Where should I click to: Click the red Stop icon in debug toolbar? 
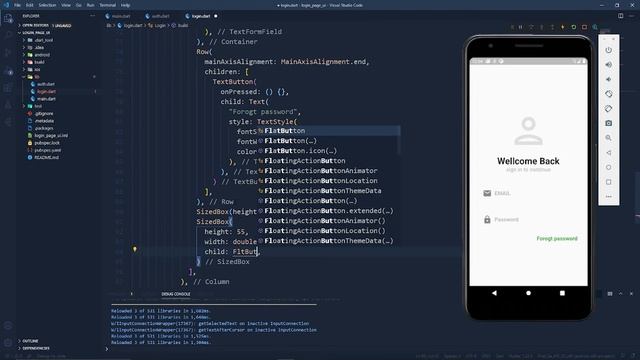point(584,27)
